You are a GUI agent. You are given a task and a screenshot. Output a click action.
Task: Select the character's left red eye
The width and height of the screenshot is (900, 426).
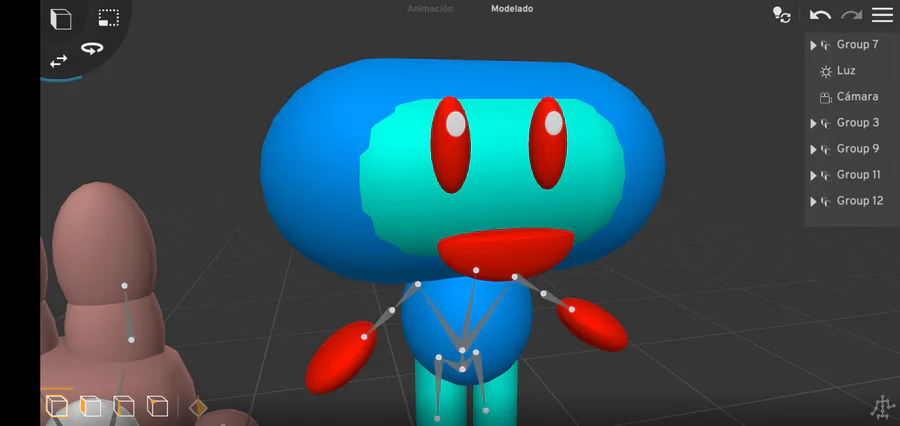click(x=451, y=144)
